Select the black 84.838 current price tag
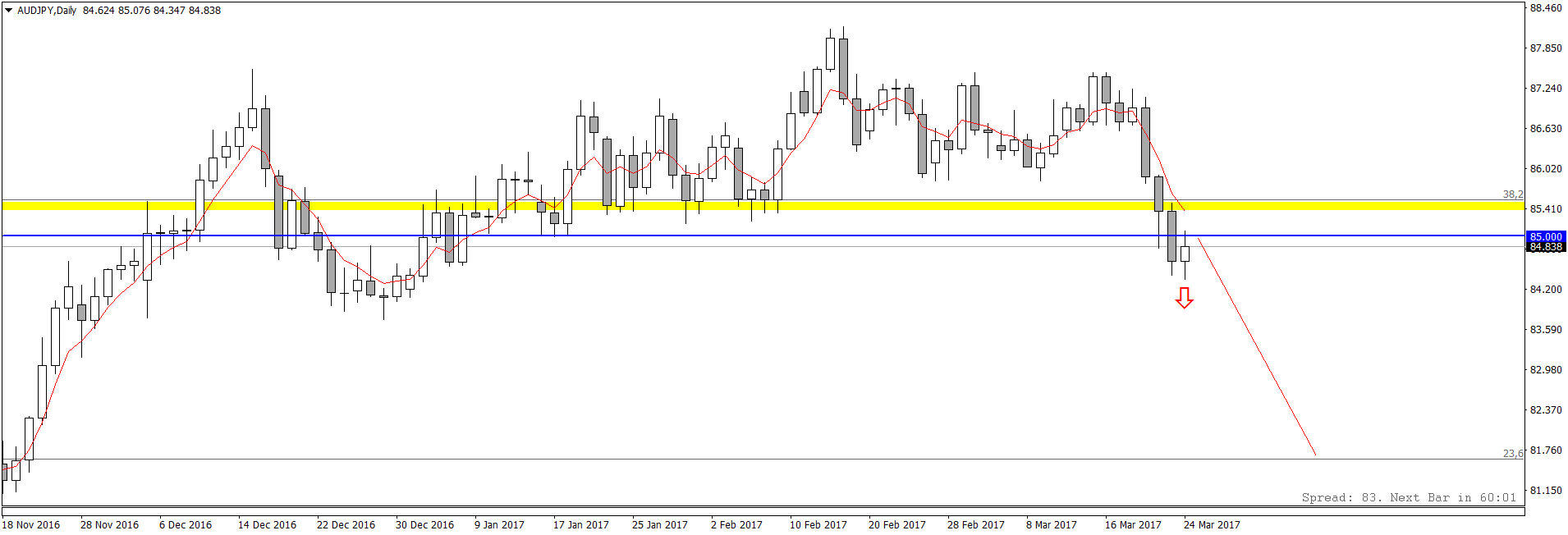Image resolution: width=1568 pixels, height=535 pixels. pos(1545,247)
